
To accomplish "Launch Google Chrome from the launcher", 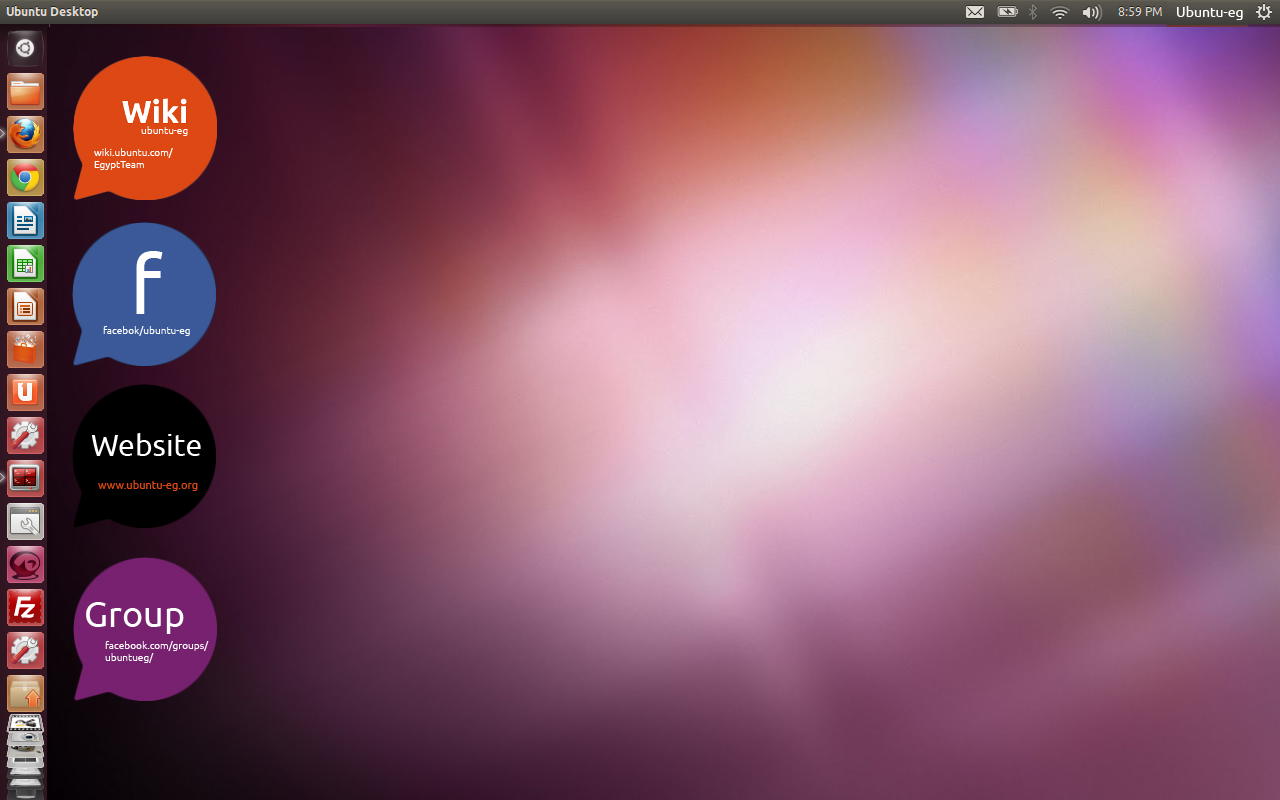I will (25, 178).
